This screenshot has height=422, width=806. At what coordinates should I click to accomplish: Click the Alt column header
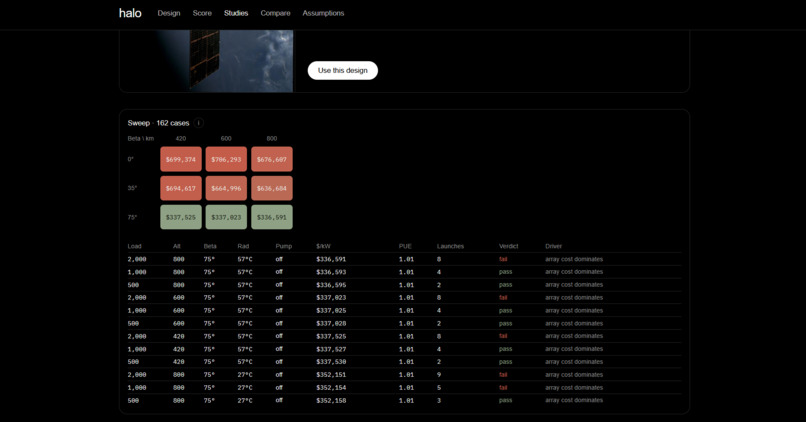coord(177,246)
